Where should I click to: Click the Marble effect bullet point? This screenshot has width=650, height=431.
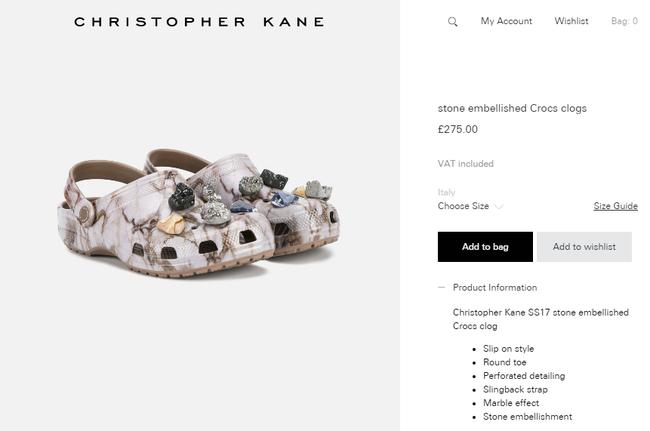[x=513, y=403]
